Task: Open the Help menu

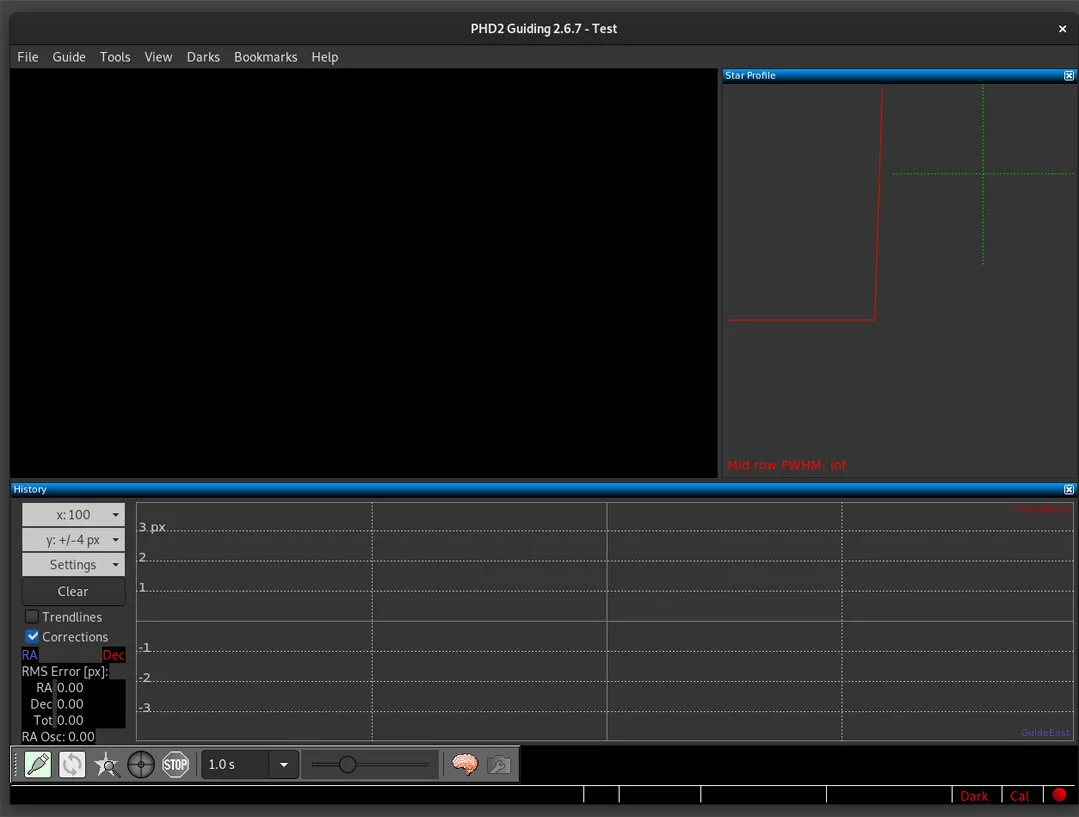Action: pos(325,57)
